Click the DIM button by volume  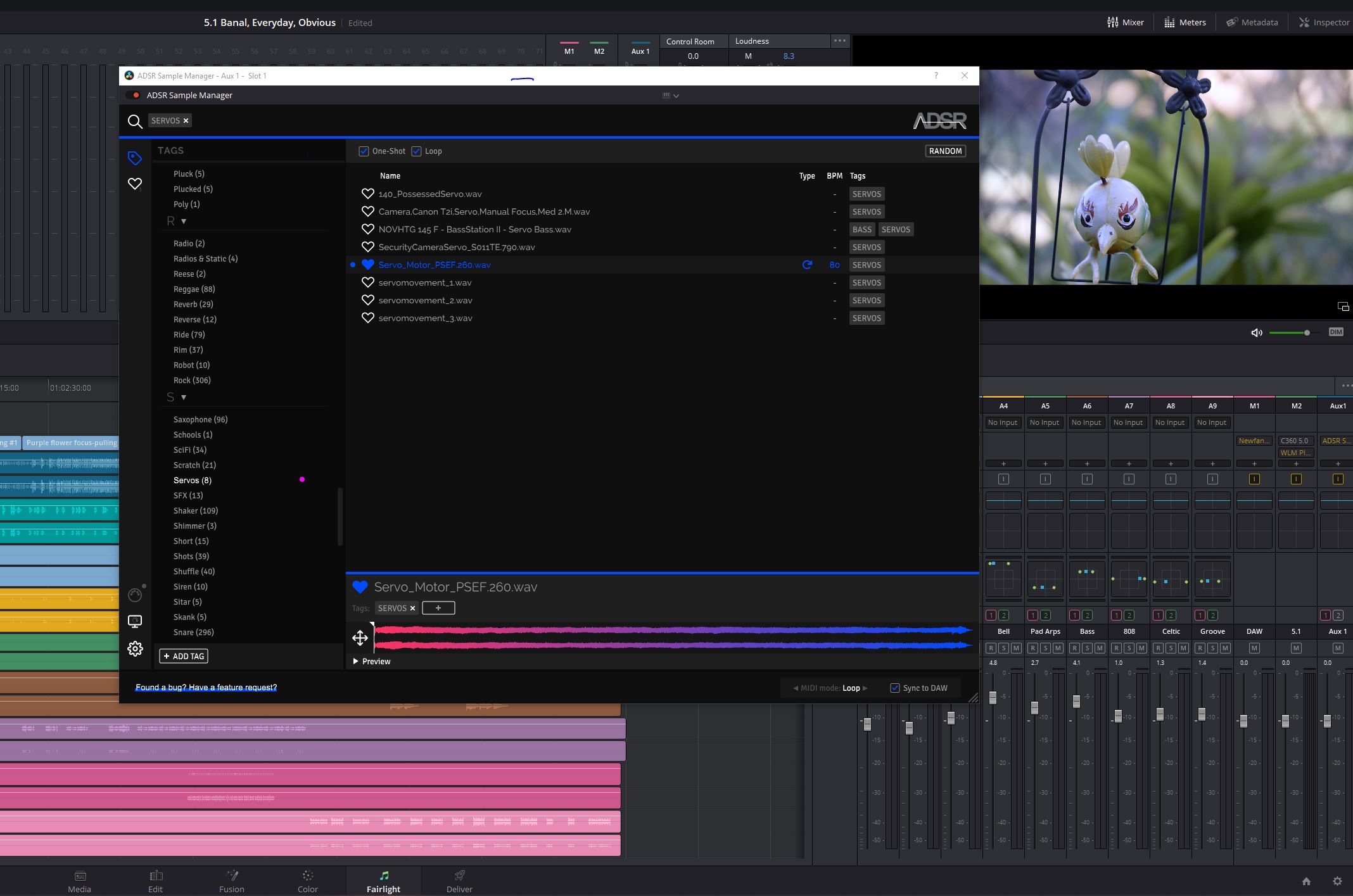tap(1336, 332)
